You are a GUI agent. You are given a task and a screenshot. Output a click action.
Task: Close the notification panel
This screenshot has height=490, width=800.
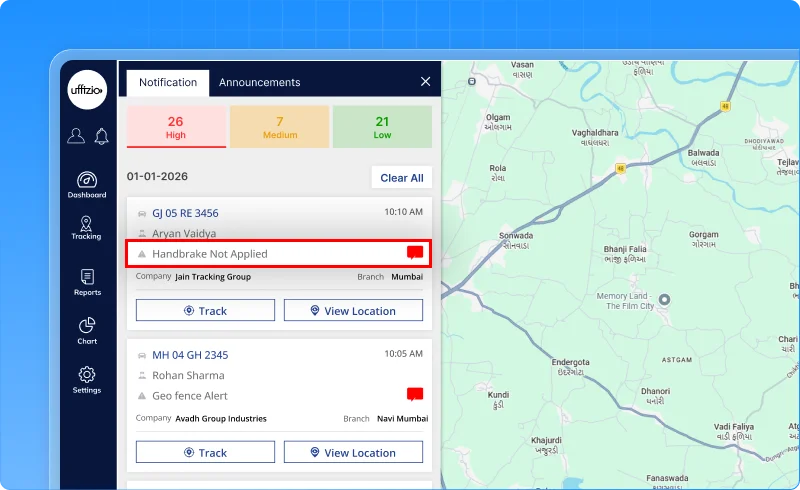(426, 82)
